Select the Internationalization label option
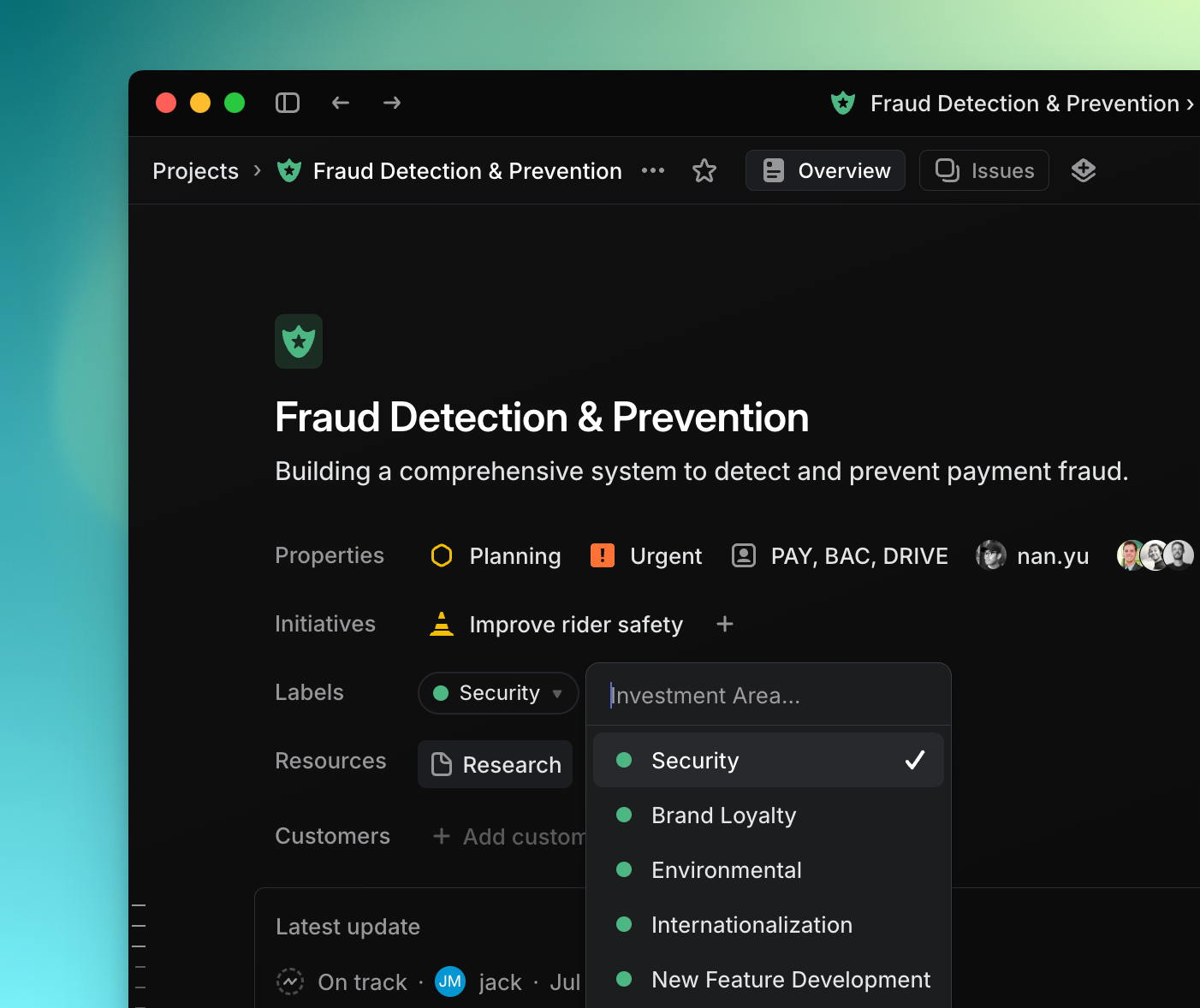The image size is (1200, 1008). (769, 924)
